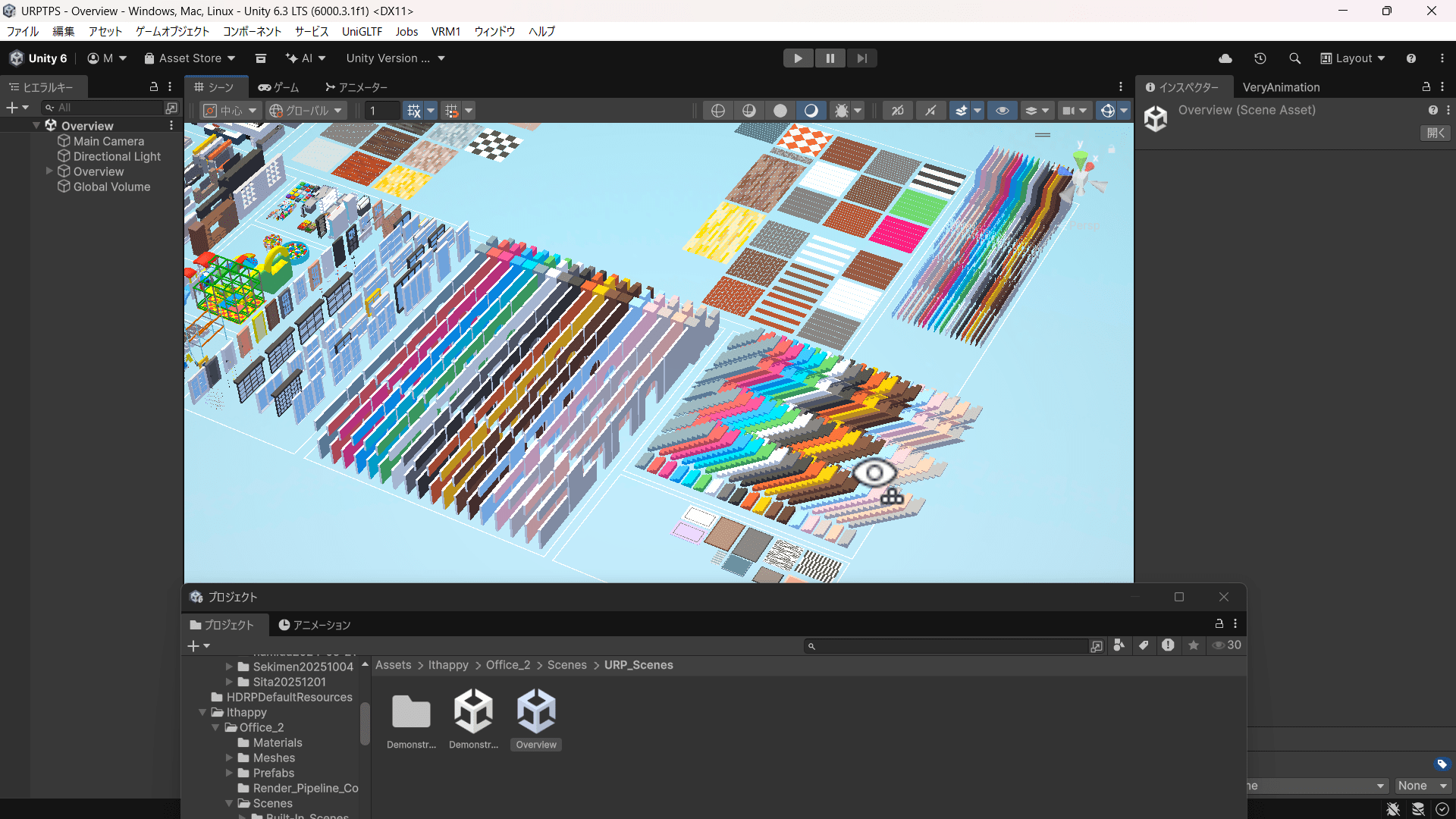This screenshot has height=819, width=1456.
Task: Open the Undo History icon
Action: point(1260,58)
